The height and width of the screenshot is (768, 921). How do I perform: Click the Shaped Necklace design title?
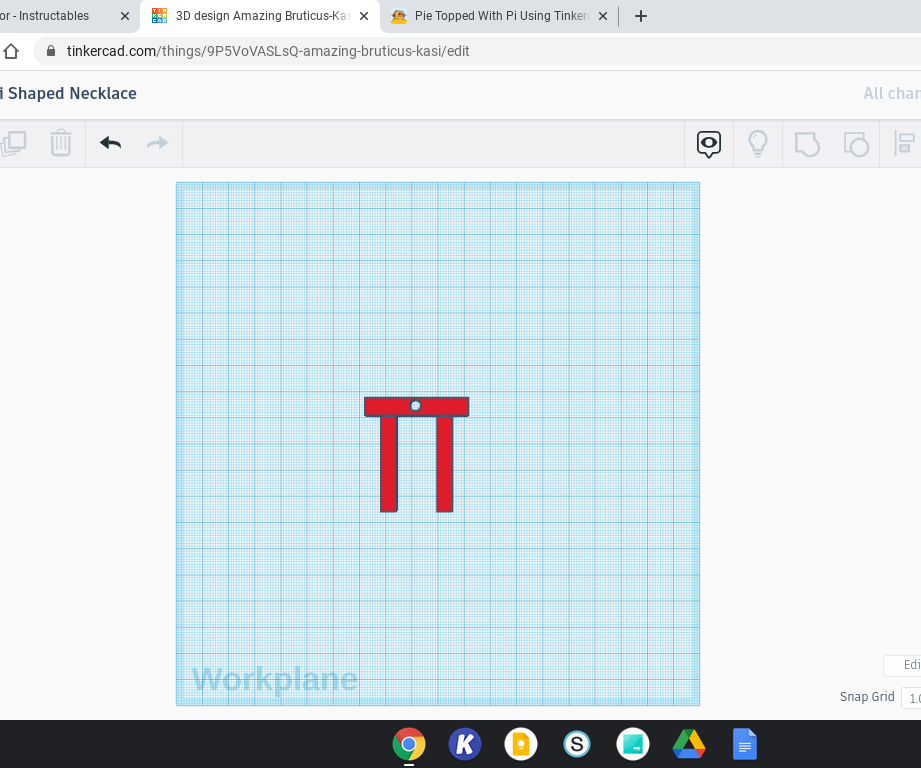pos(69,93)
